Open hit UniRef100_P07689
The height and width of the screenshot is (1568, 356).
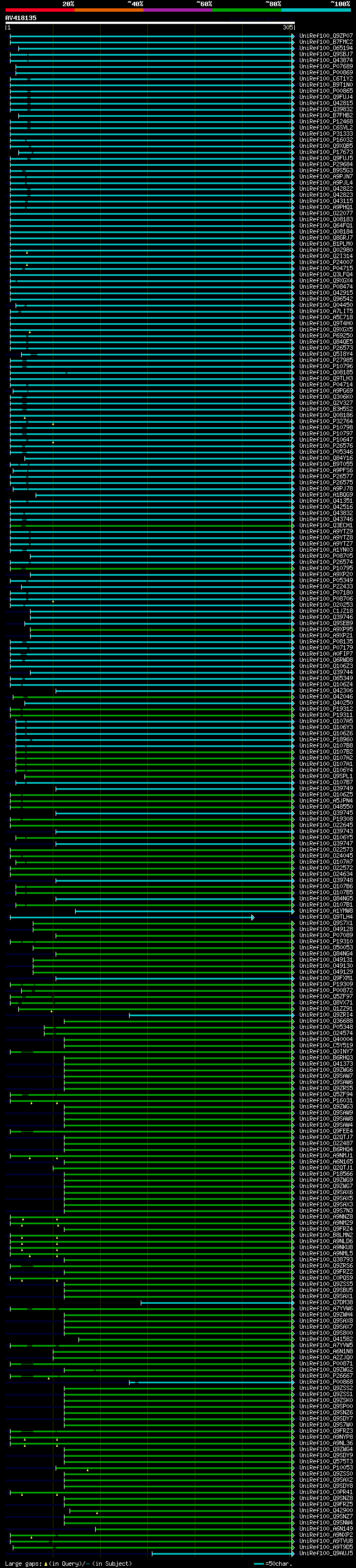coord(326,66)
